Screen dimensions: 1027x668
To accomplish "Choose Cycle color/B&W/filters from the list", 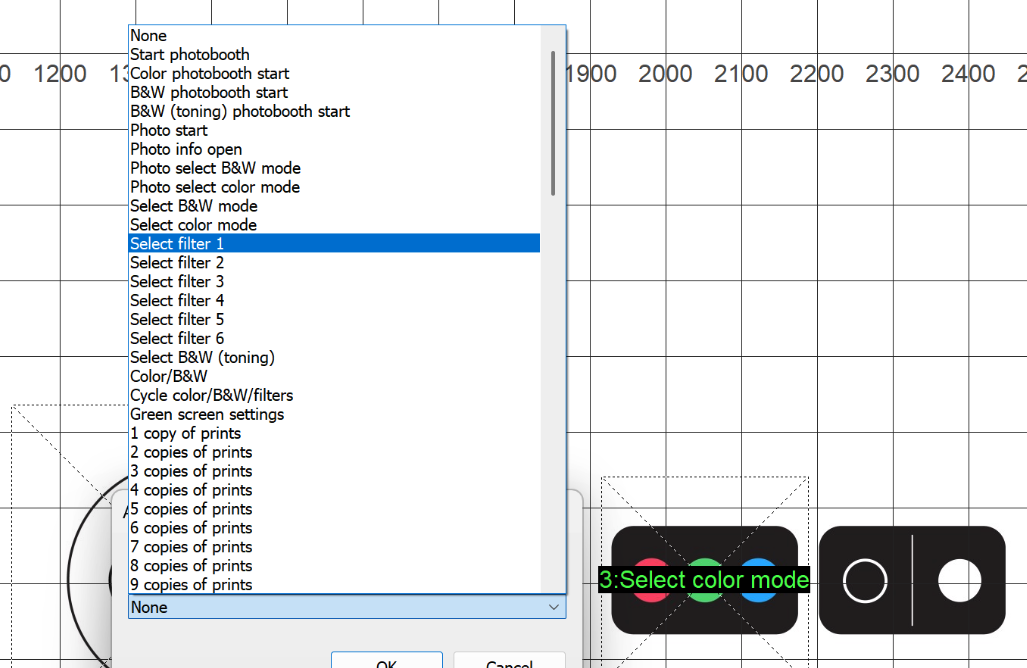I will pos(211,395).
